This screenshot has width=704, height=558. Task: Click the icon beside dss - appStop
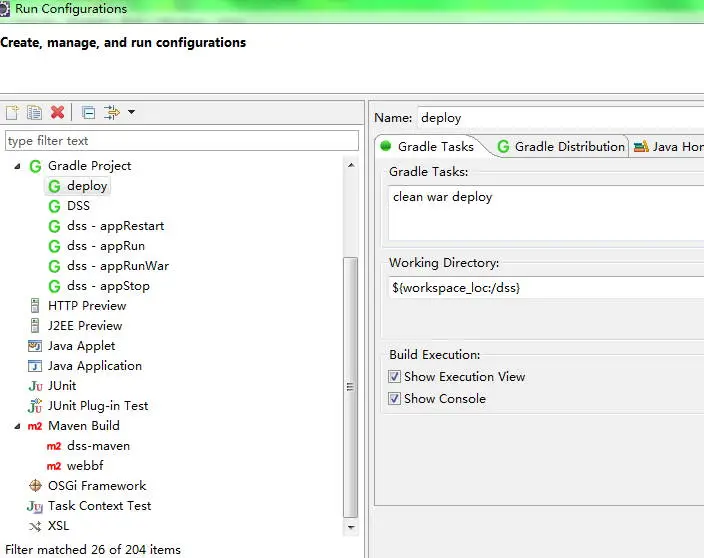(x=54, y=286)
